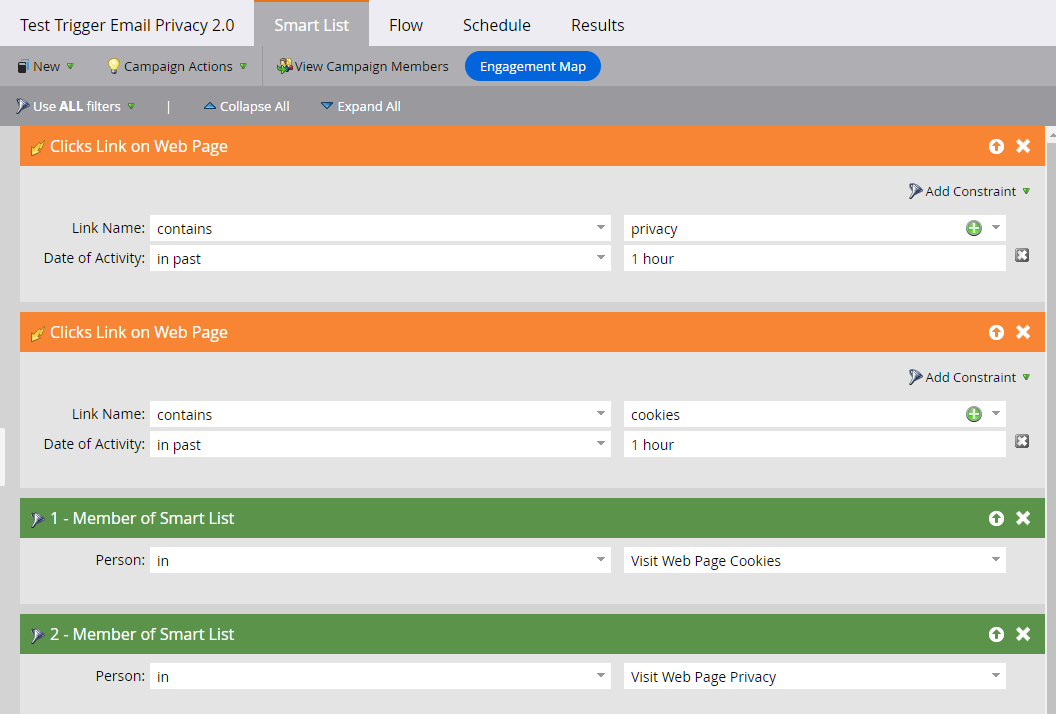The width and height of the screenshot is (1056, 714).
Task: Open the Engagement Map
Action: (x=532, y=66)
